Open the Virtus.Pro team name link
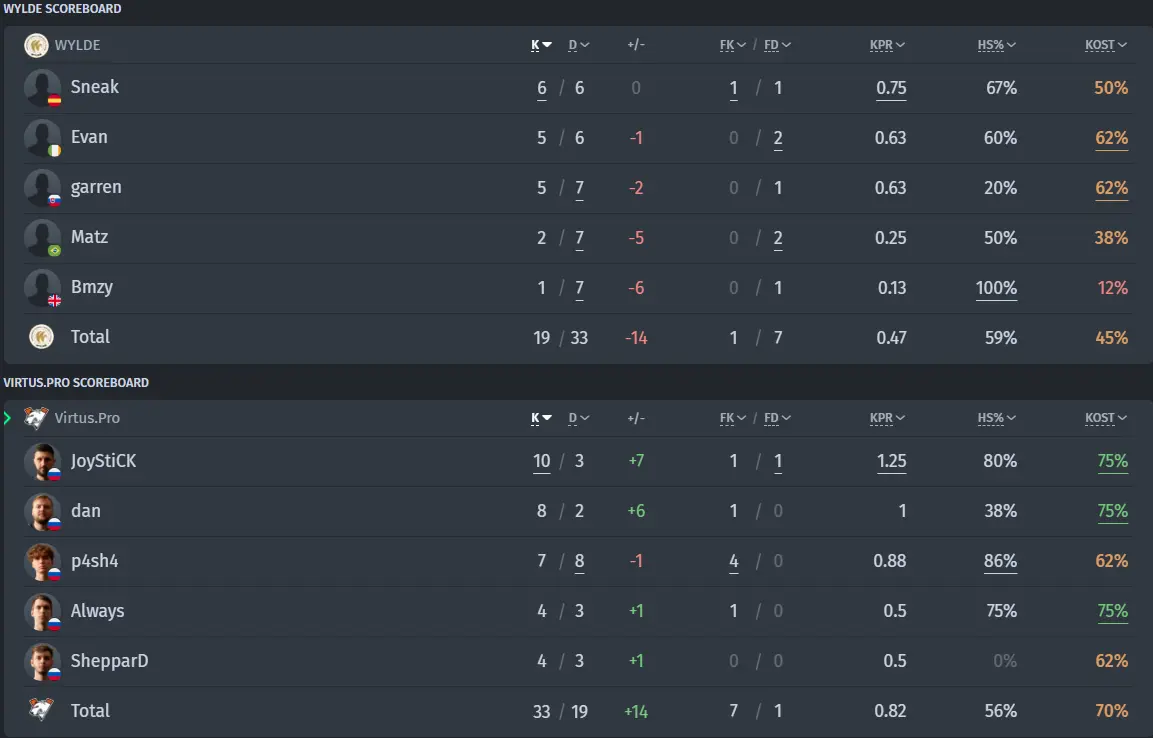The image size is (1153, 738). 87,418
